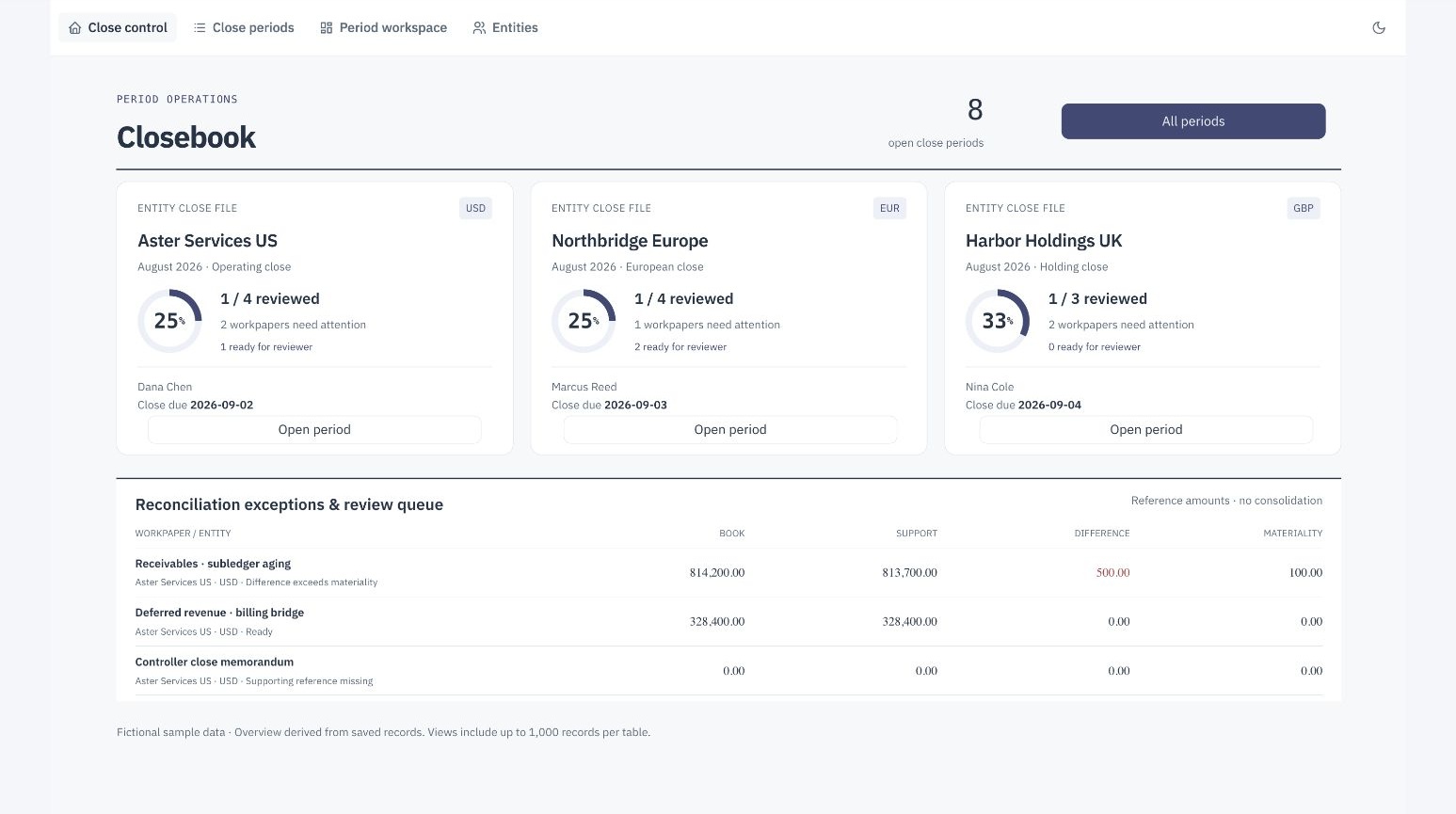Click the Closebook page heading
This screenshot has height=814, width=1456.
point(186,137)
